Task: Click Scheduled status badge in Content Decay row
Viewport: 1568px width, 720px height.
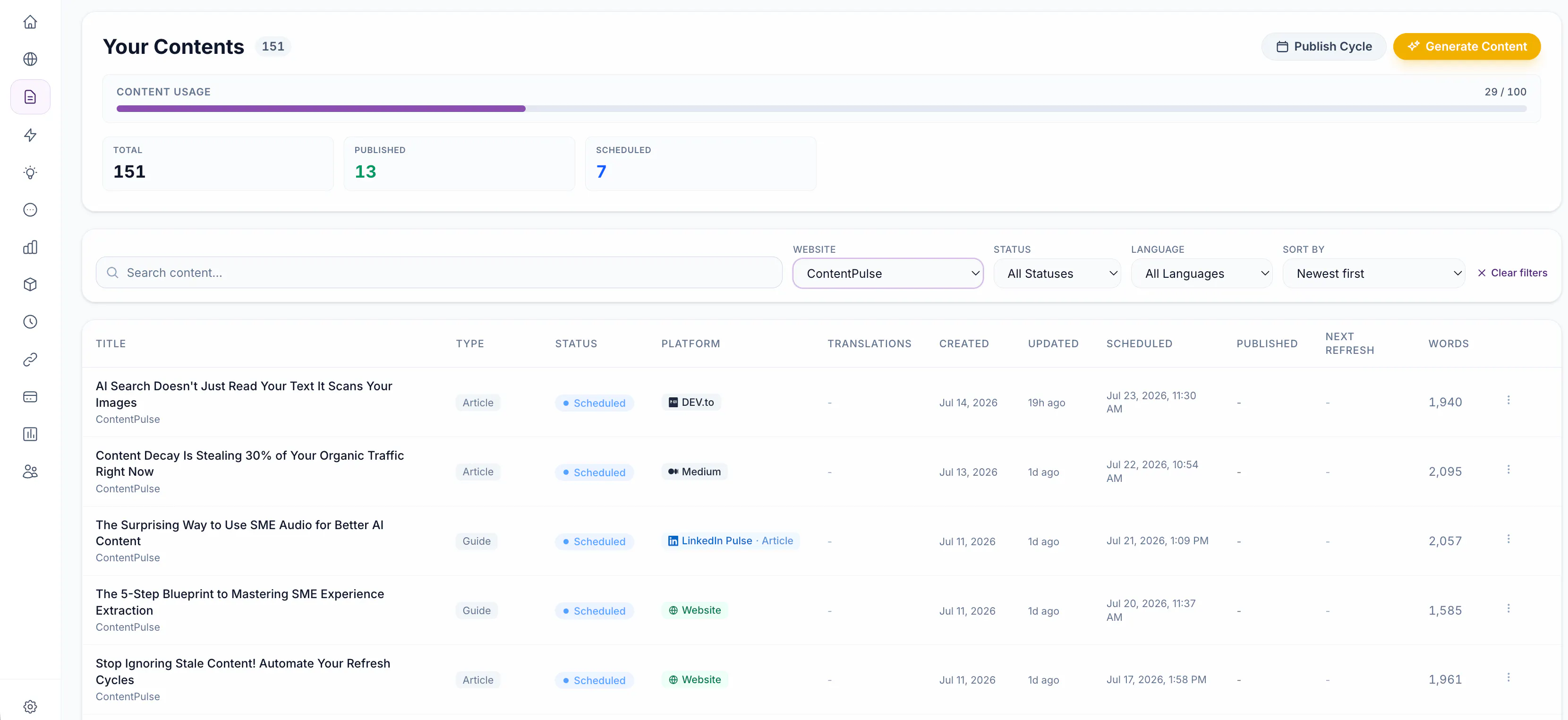Action: (594, 473)
